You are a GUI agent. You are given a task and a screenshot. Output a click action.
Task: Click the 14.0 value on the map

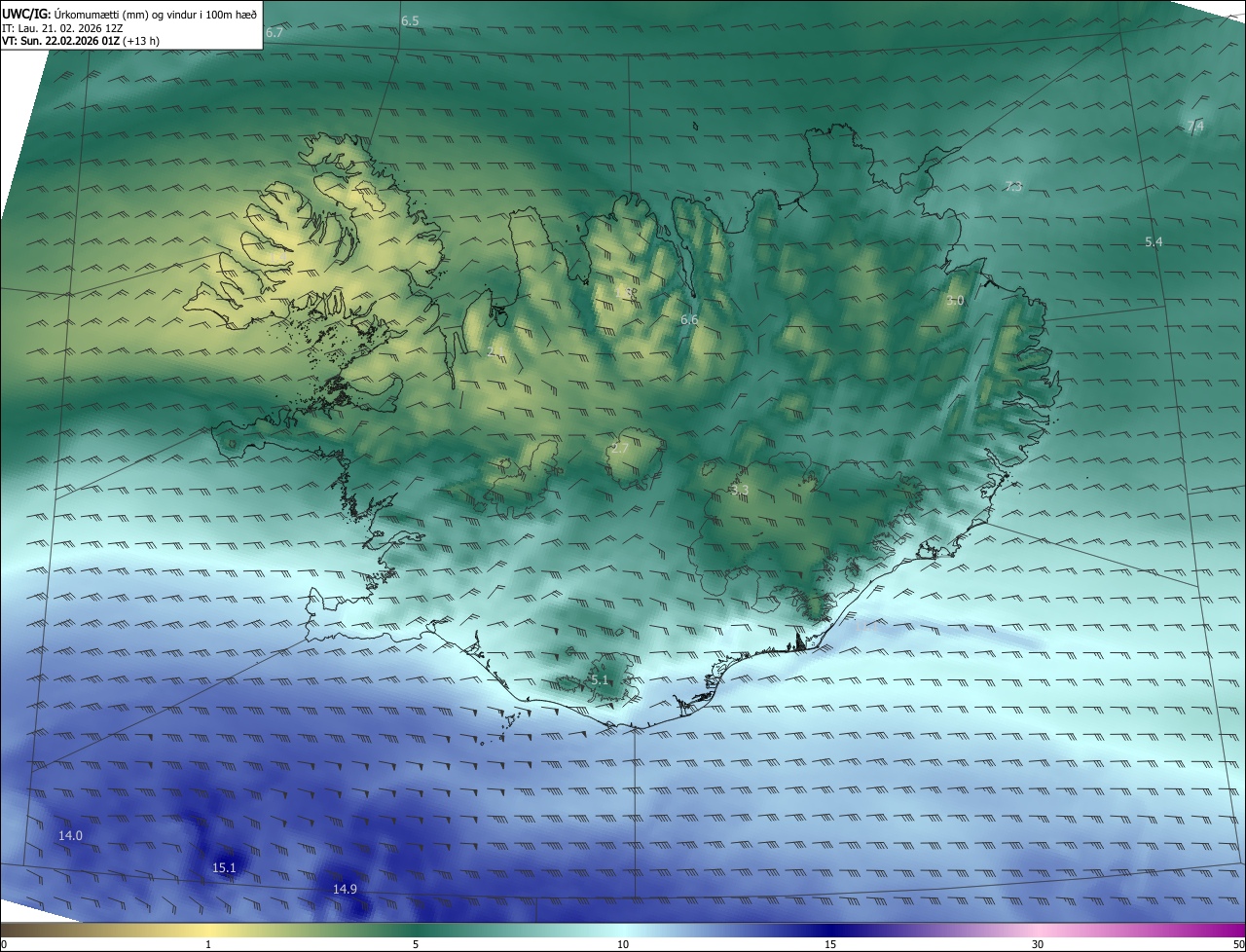pyautogui.click(x=70, y=836)
